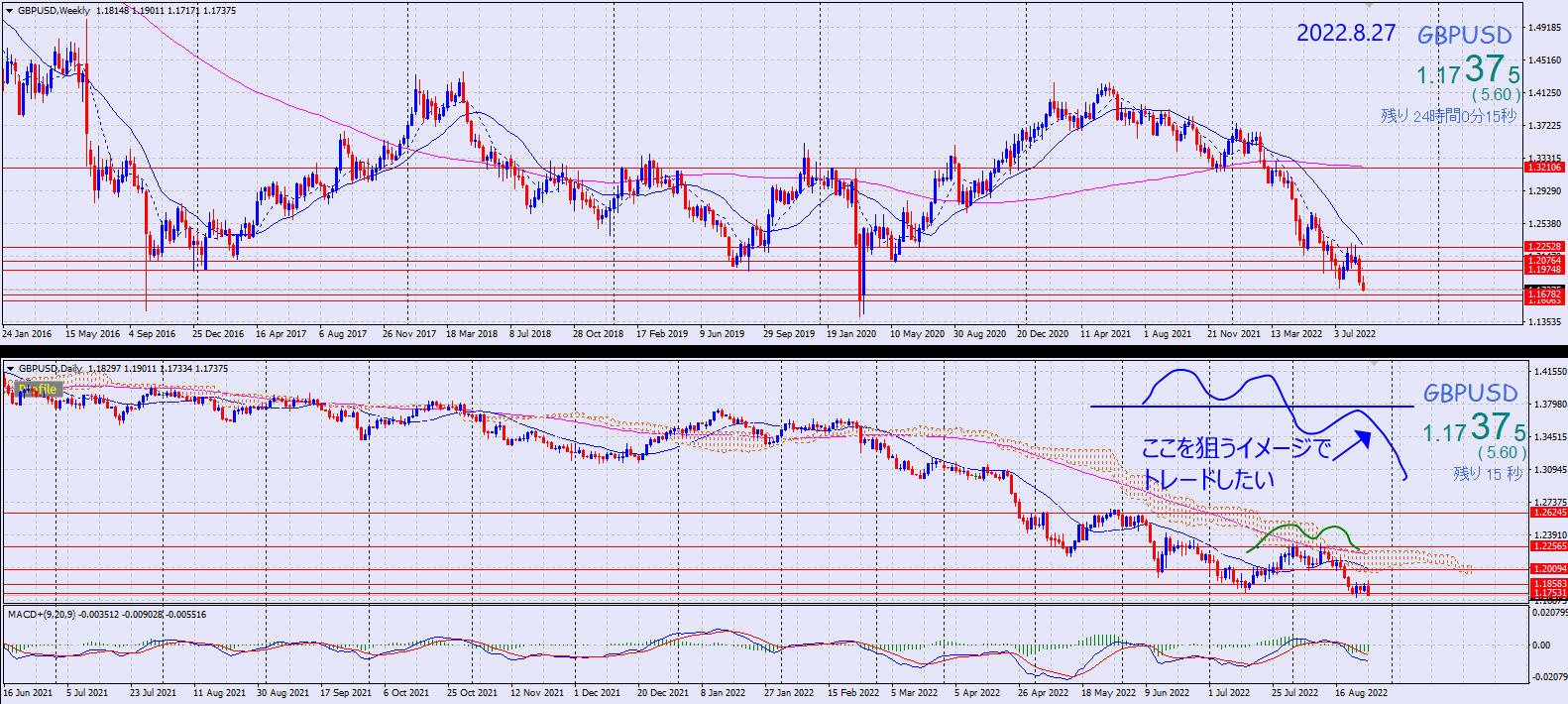Click the GBPUSD,Daily chart title text
Screen dimensions: 1568x704
[50, 369]
